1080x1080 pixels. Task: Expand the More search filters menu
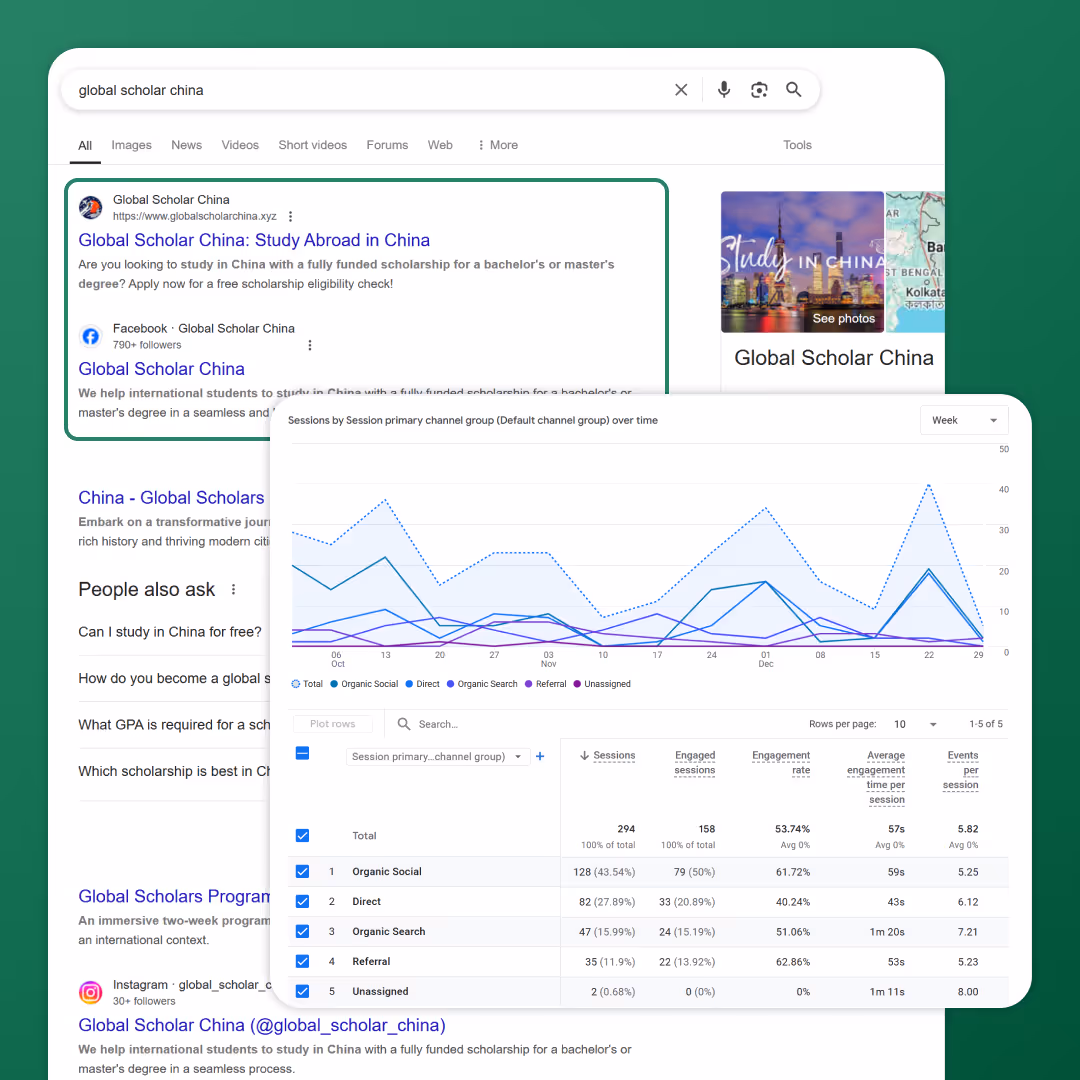(x=497, y=145)
